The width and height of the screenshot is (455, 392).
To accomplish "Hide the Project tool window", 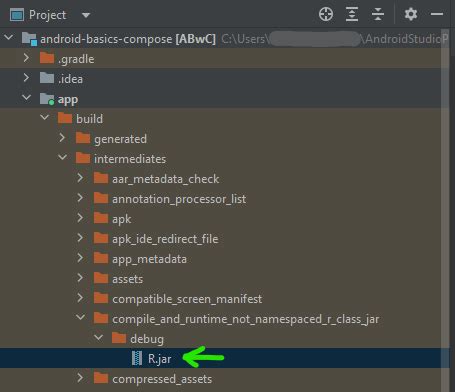I will click(437, 14).
